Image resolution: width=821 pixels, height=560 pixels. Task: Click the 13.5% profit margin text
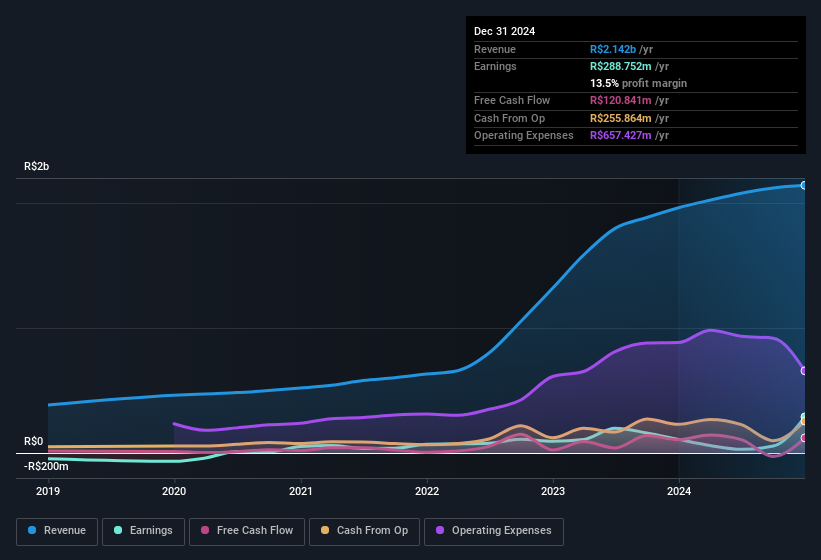(638, 83)
